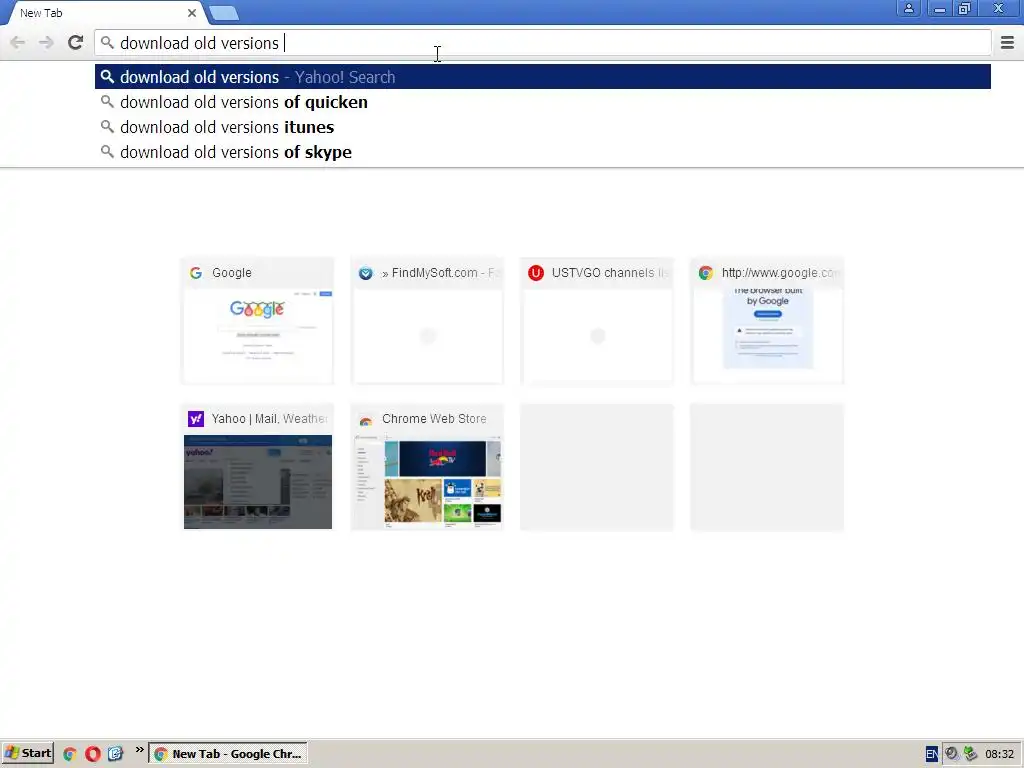
Task: Click the Yahoo purple favicon
Action: click(x=196, y=419)
